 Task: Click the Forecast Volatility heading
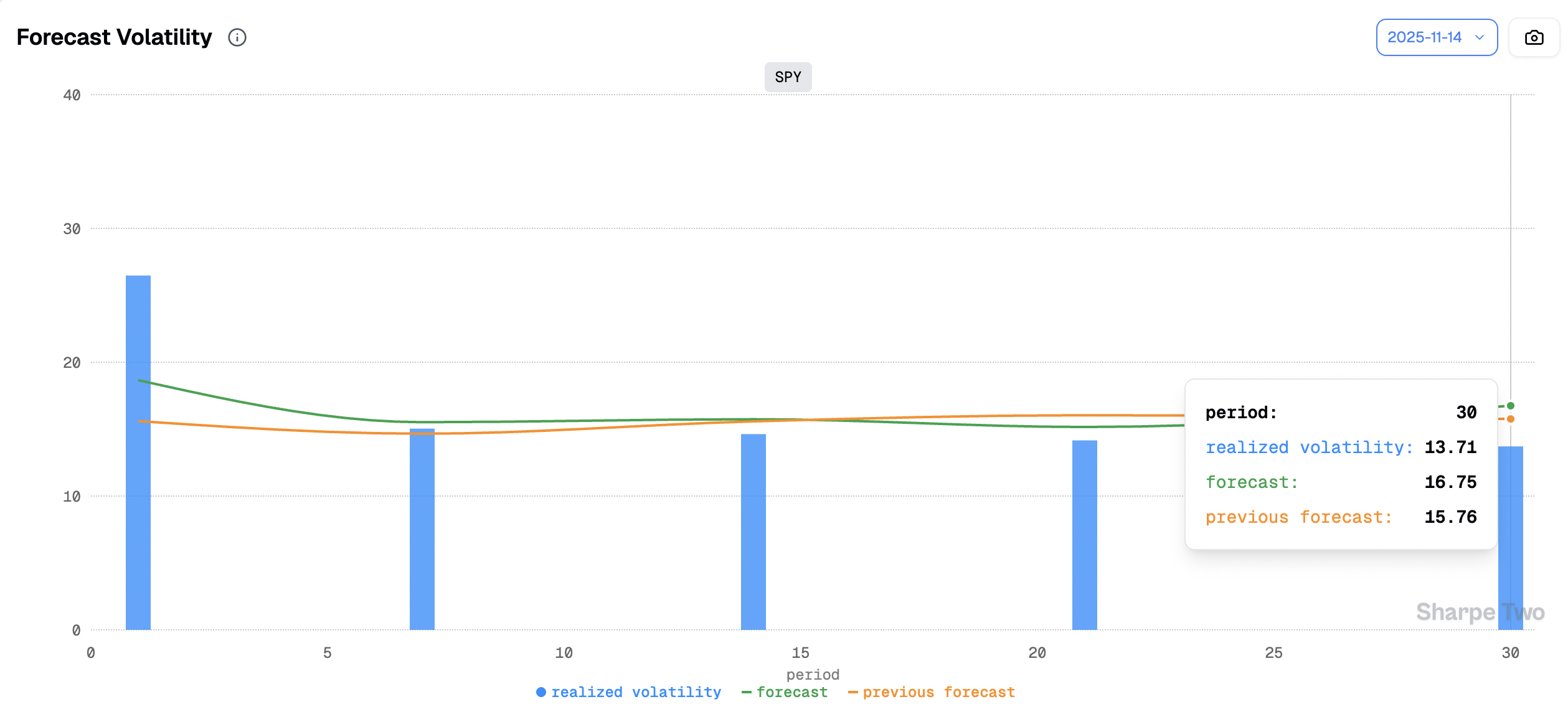114,37
